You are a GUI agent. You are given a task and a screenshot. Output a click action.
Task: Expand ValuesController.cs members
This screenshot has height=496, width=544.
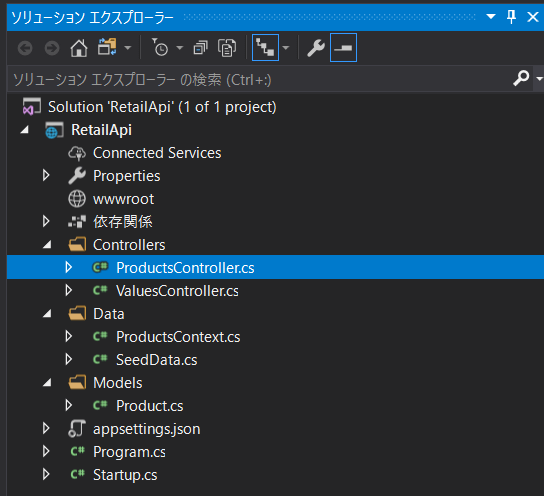(x=69, y=290)
